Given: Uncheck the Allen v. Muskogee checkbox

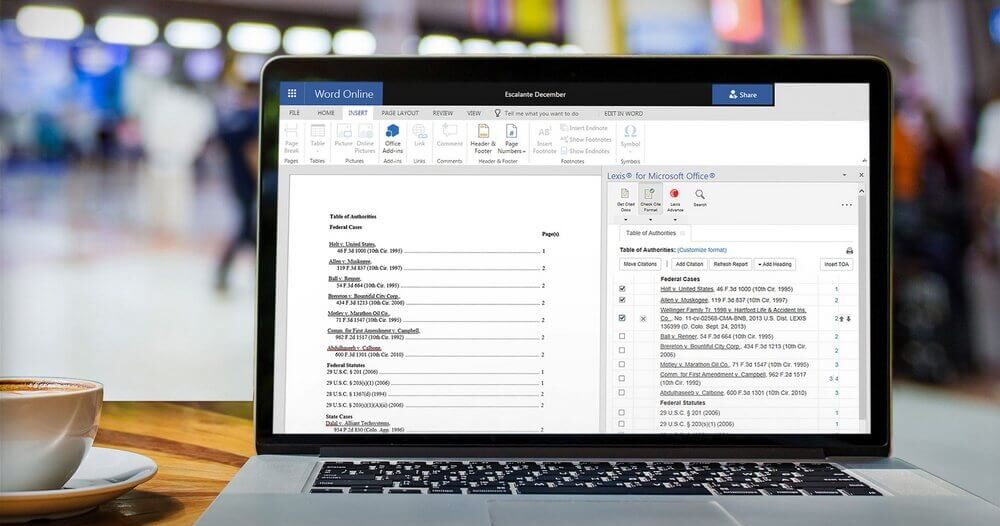Looking at the screenshot, I should pyautogui.click(x=622, y=300).
